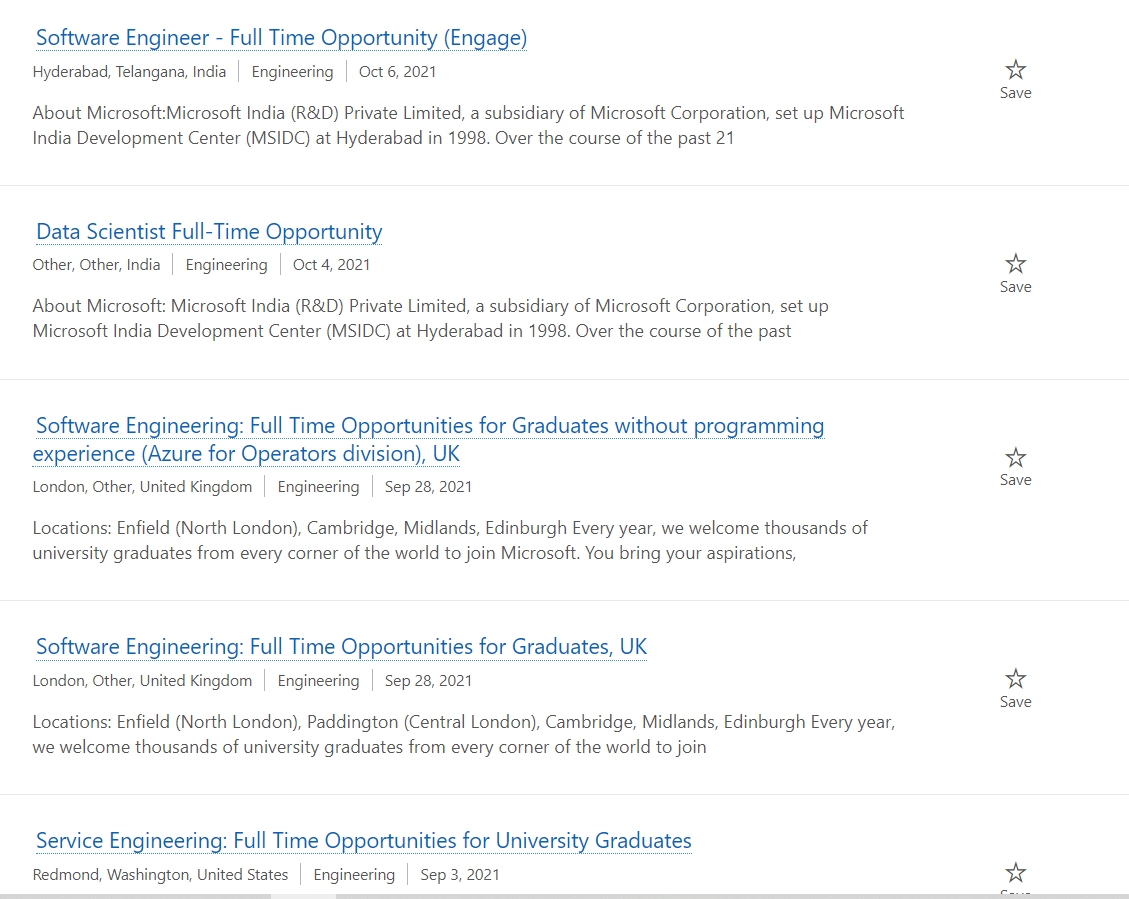Image resolution: width=1129 pixels, height=899 pixels.
Task: Open the Service Engineering University Graduates posting
Action: 363,840
